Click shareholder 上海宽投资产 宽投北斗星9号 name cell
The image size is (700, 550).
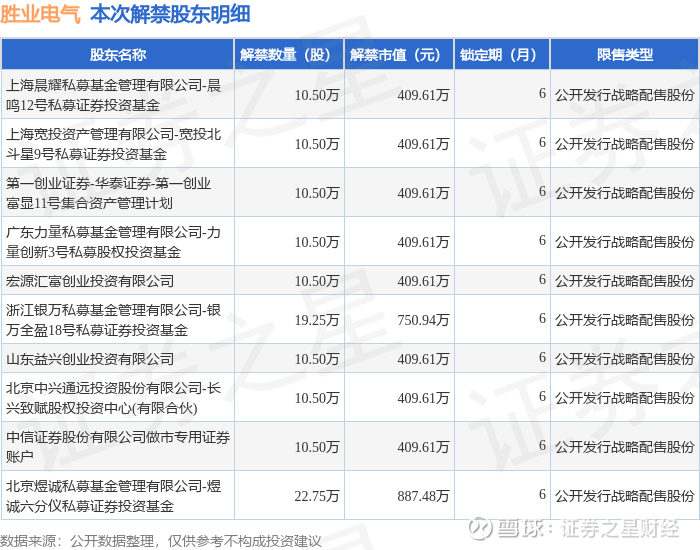[x=118, y=144]
